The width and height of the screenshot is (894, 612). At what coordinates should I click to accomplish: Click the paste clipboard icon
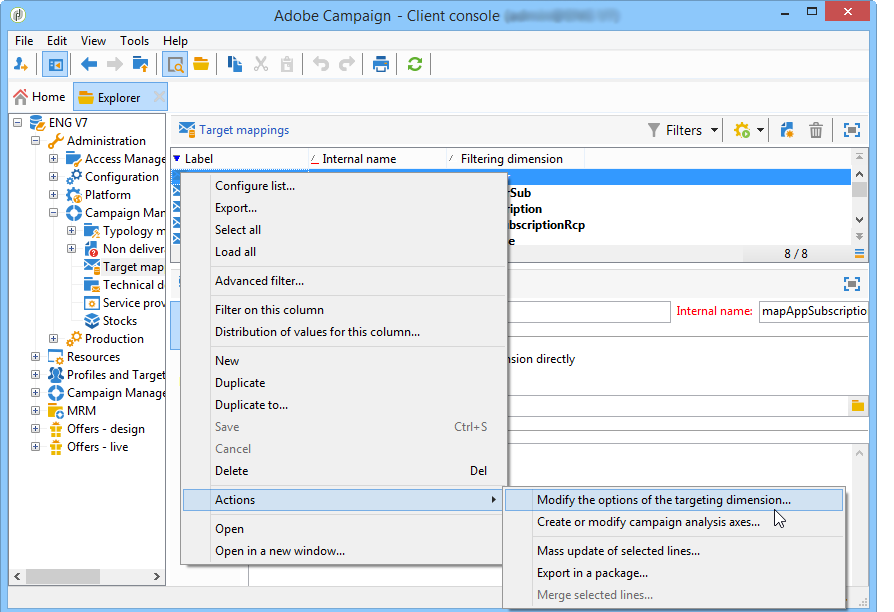[287, 64]
